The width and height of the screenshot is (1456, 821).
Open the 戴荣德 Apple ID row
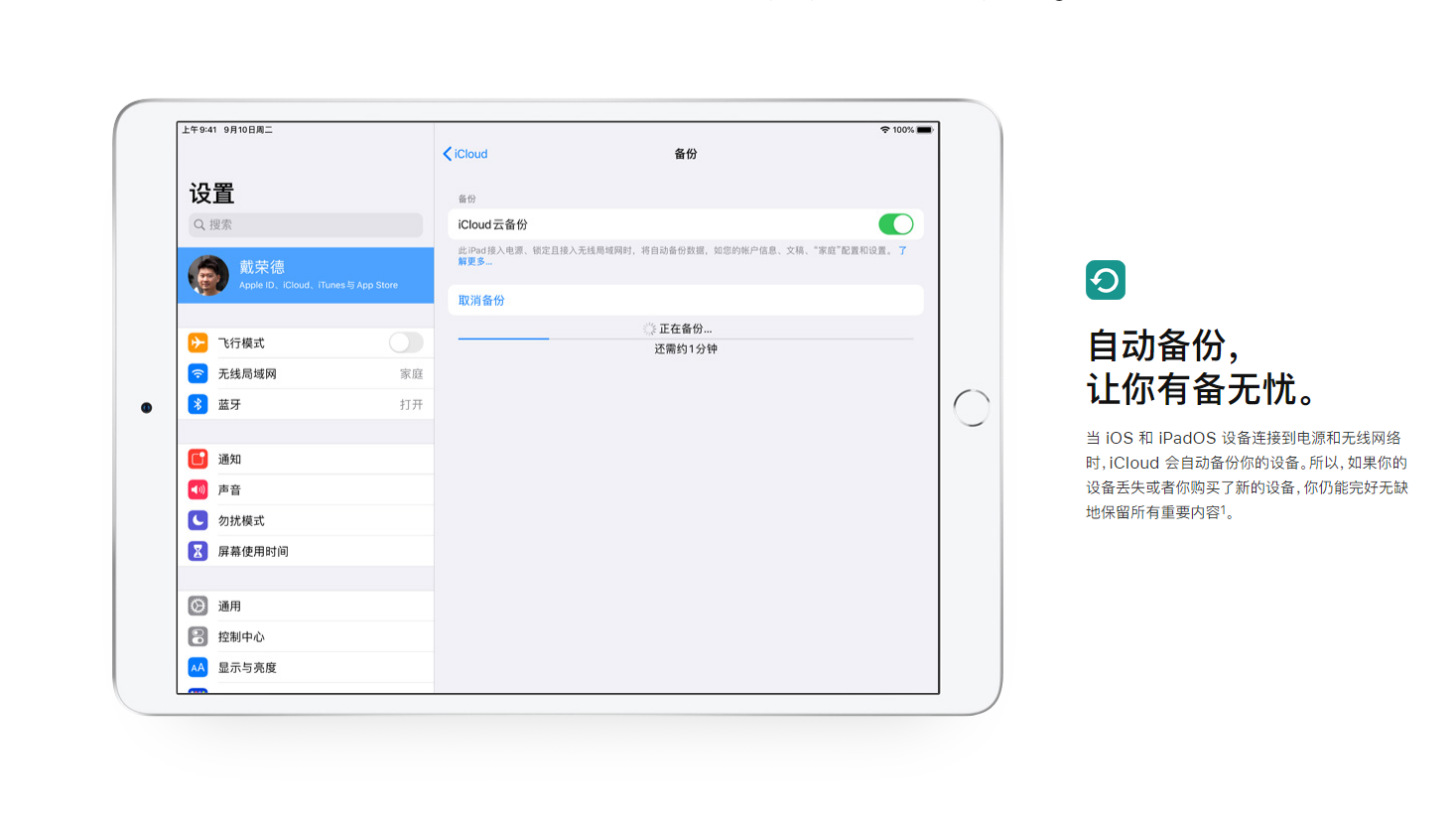(x=306, y=275)
